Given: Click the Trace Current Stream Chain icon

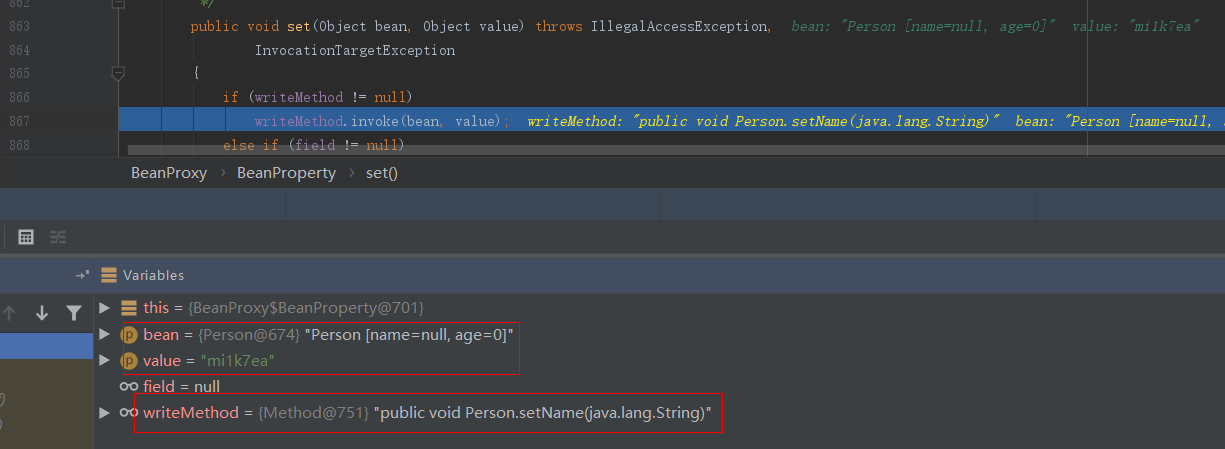Looking at the screenshot, I should click(58, 237).
